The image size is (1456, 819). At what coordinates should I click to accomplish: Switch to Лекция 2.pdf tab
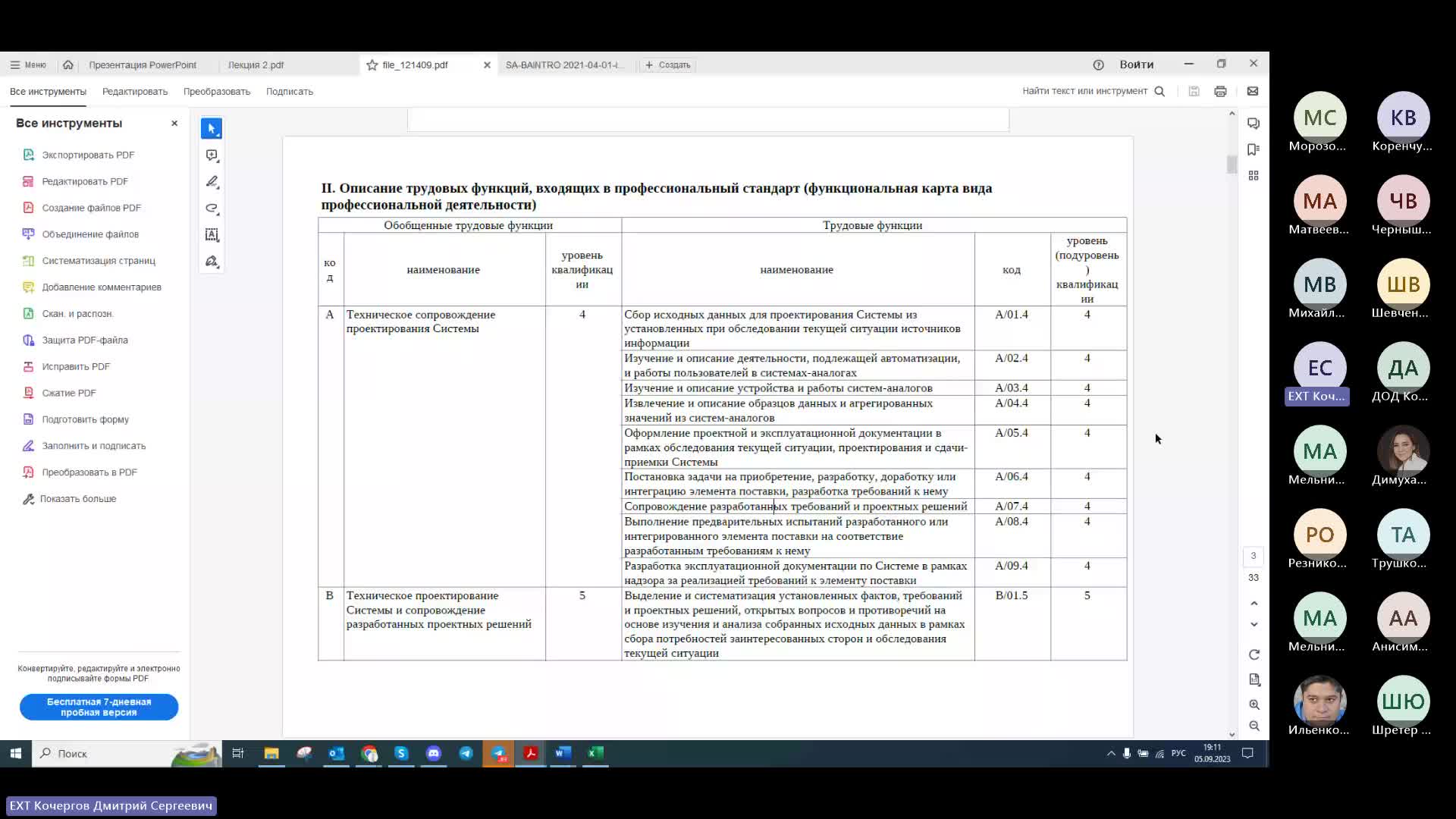(256, 65)
